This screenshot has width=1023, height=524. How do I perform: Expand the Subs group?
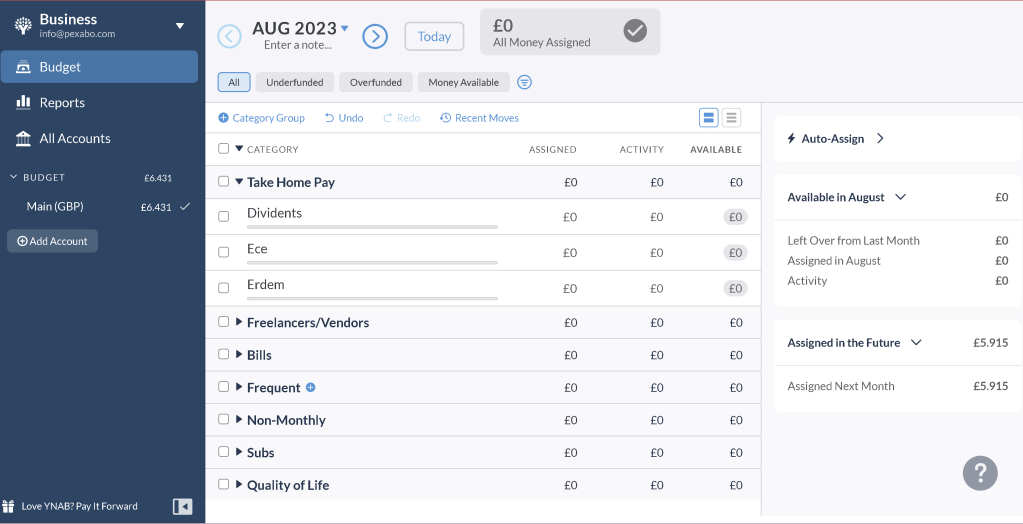point(239,452)
